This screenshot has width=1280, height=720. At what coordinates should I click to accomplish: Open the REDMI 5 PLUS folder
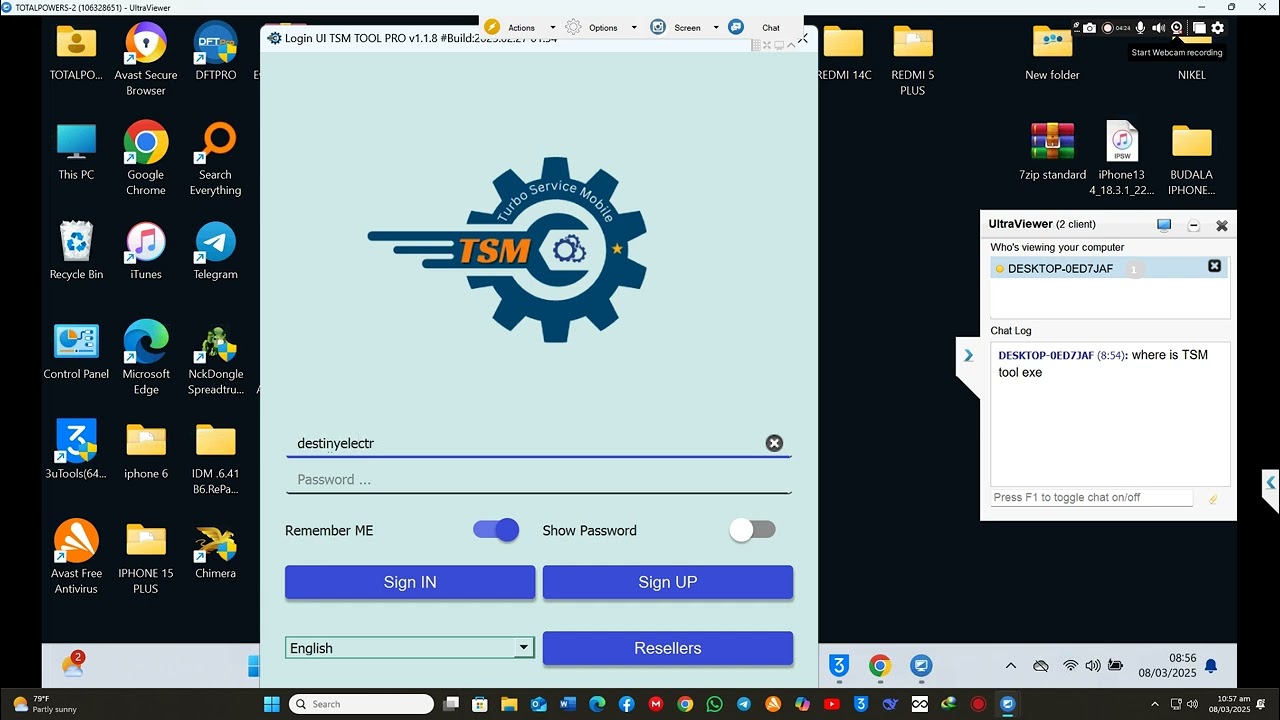pos(912,59)
